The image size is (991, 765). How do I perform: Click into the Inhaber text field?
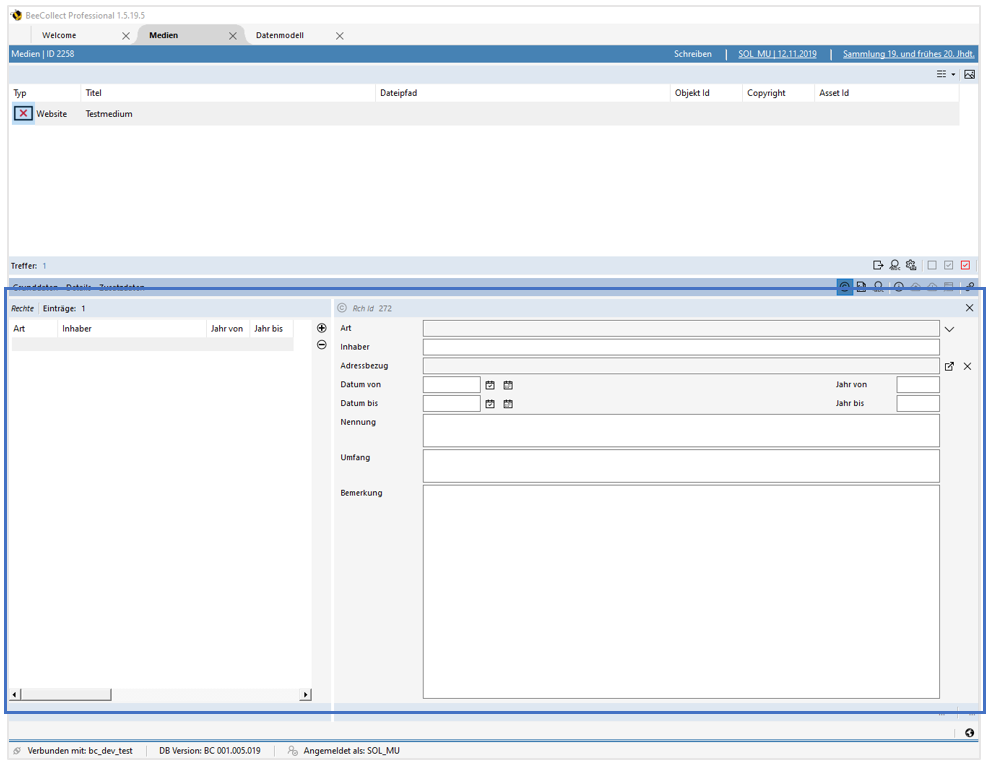(680, 347)
